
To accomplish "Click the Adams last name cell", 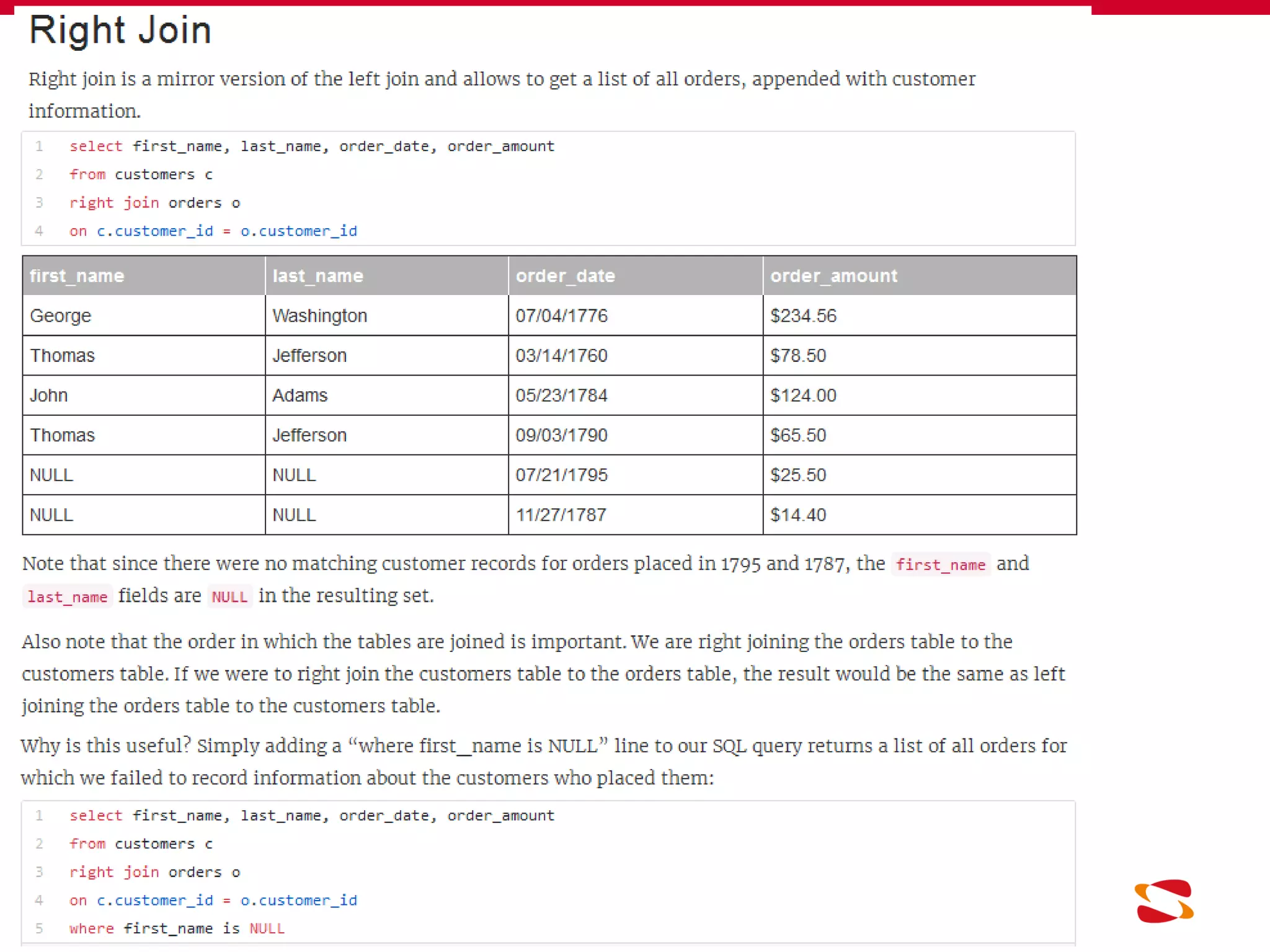I will 387,395.
